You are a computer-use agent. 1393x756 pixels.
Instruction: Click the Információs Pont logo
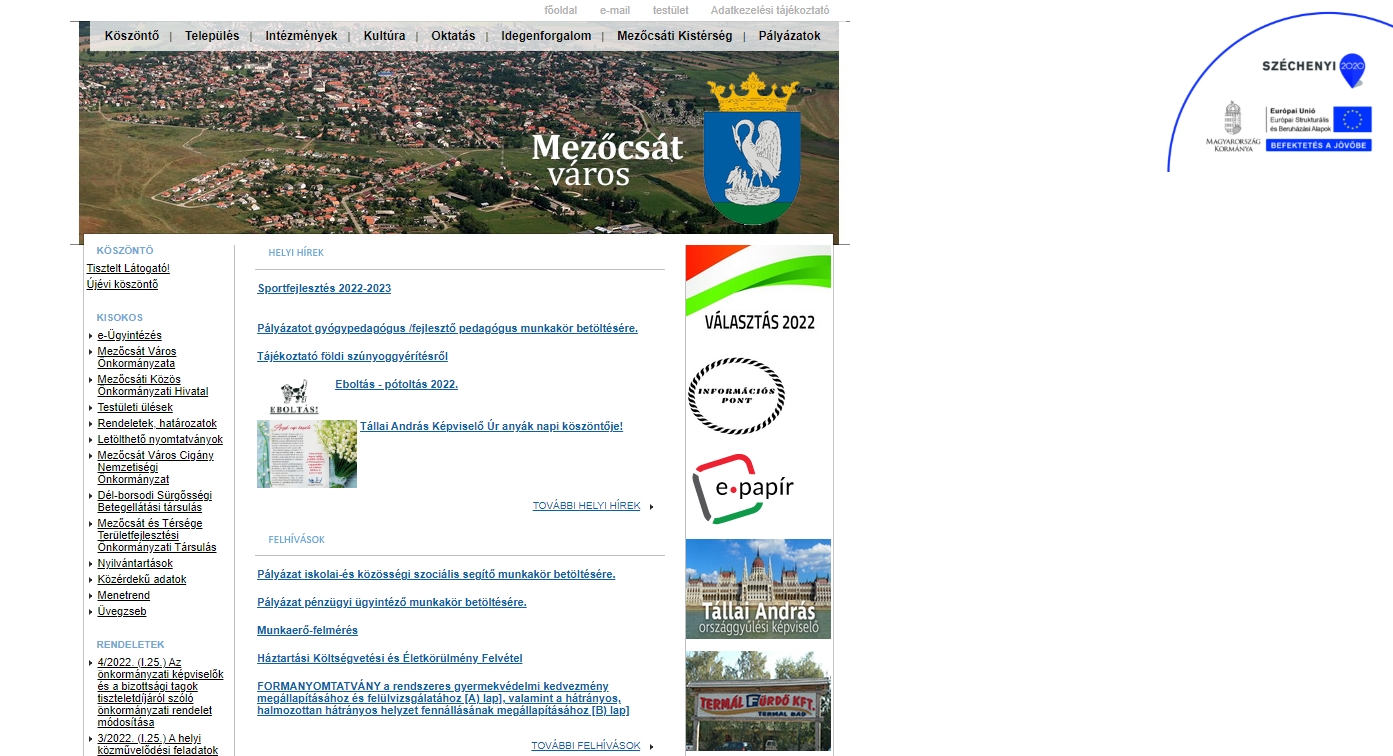pyautogui.click(x=736, y=396)
